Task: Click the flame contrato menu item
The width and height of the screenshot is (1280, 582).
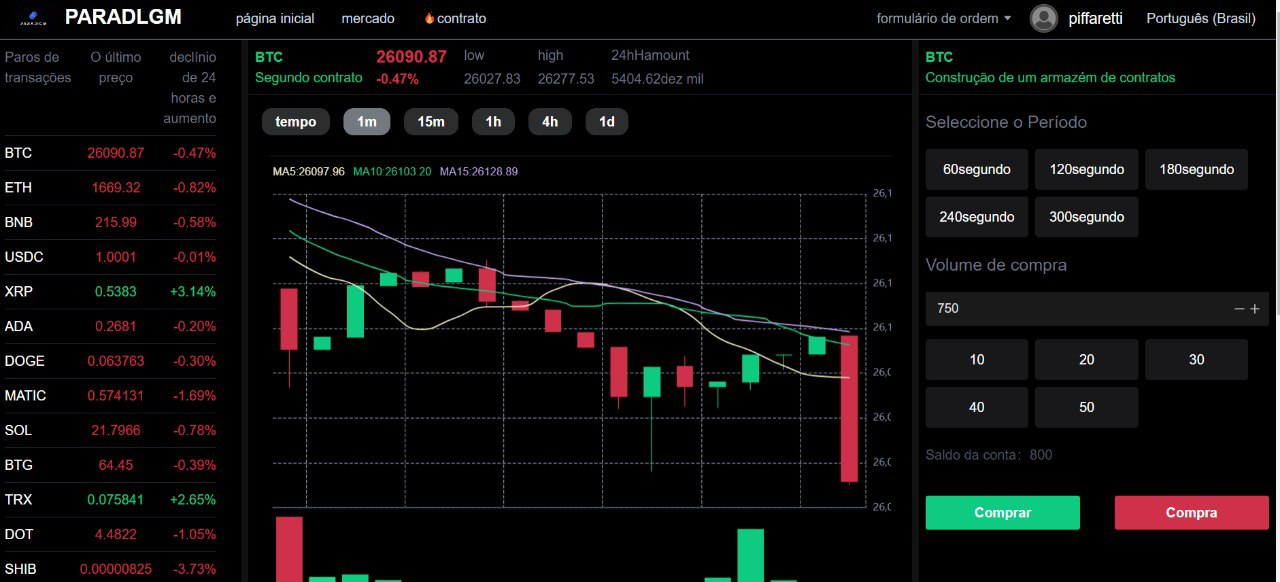Action: [455, 18]
